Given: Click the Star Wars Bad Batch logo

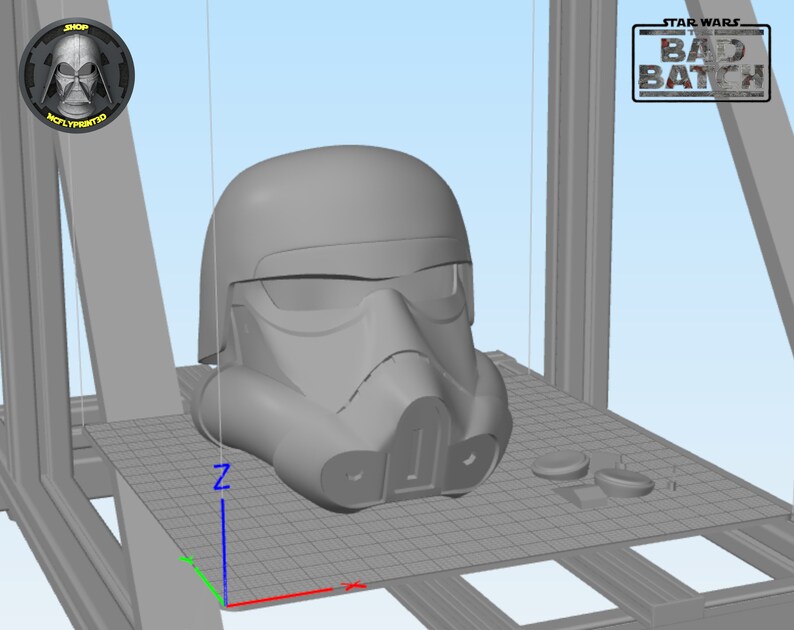Looking at the screenshot, I should tap(701, 59).
